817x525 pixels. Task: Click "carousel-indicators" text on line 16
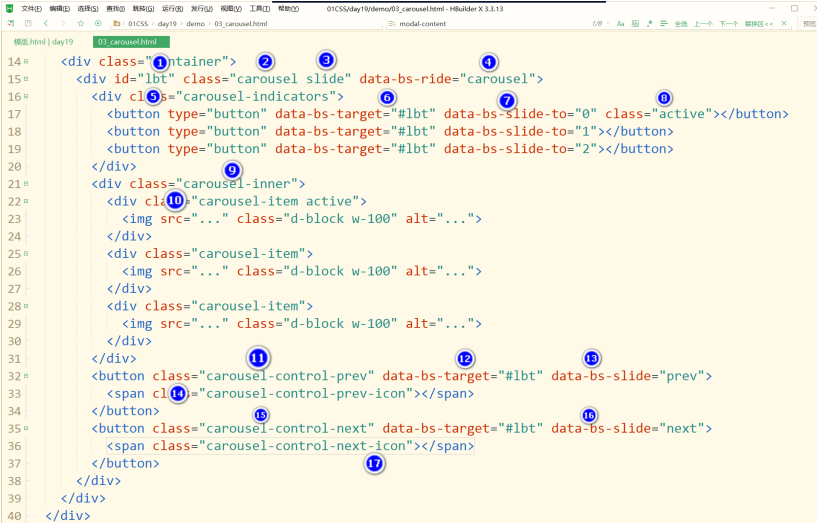(256, 96)
